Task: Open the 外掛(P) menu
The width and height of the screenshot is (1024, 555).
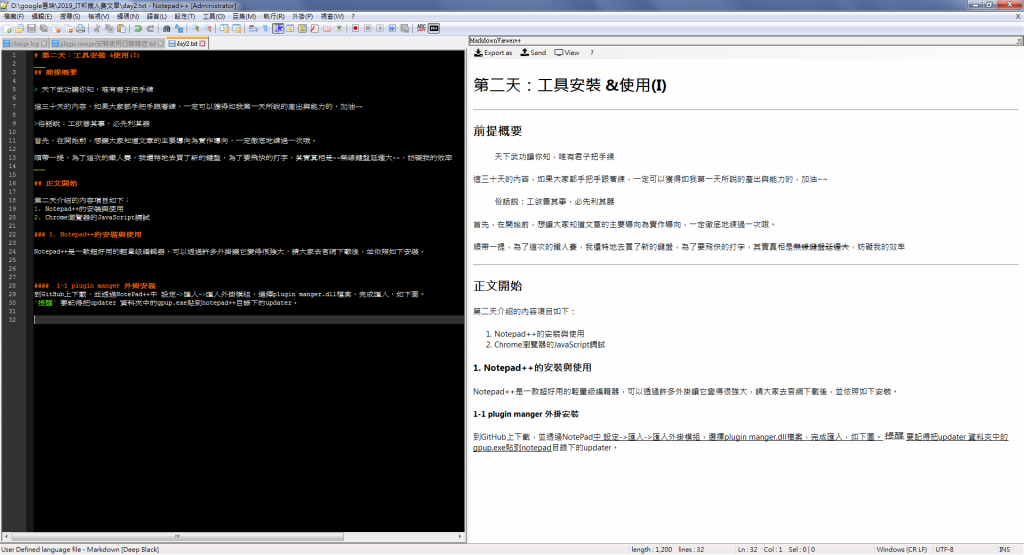Action: pos(302,16)
